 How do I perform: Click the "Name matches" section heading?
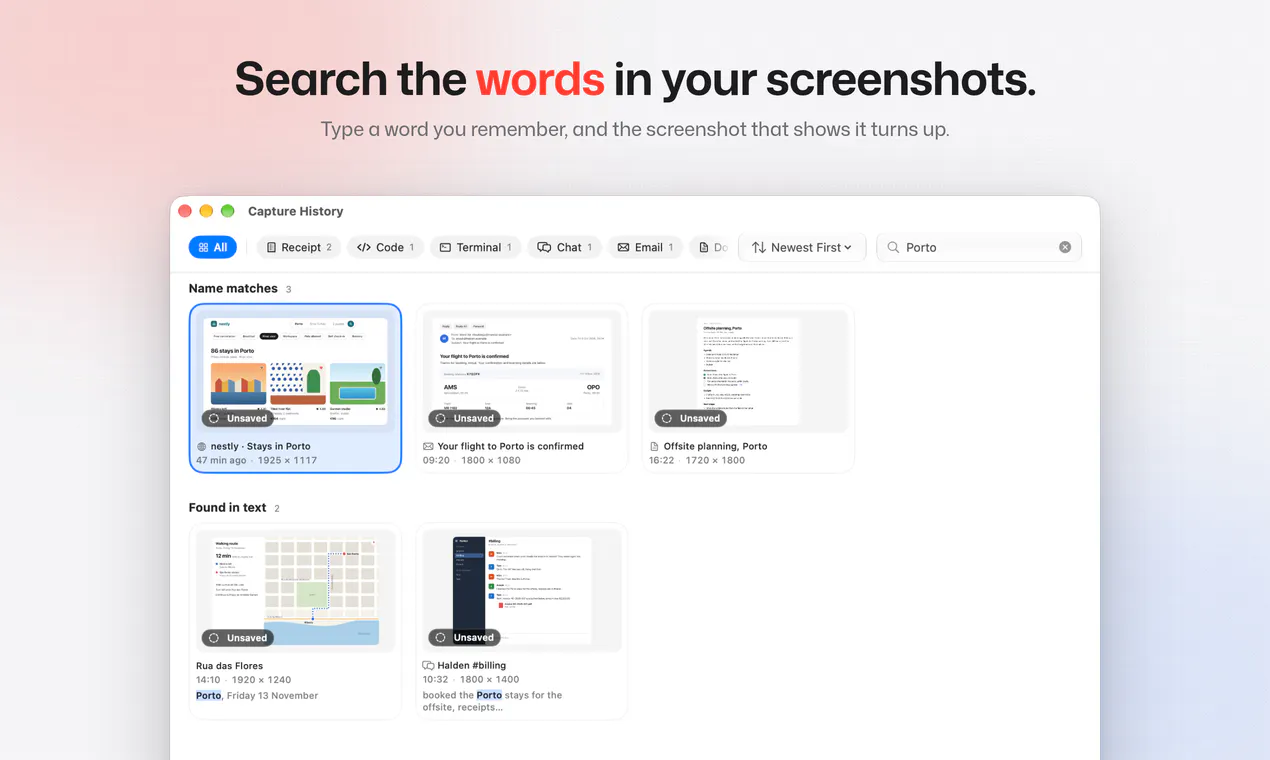tap(233, 288)
